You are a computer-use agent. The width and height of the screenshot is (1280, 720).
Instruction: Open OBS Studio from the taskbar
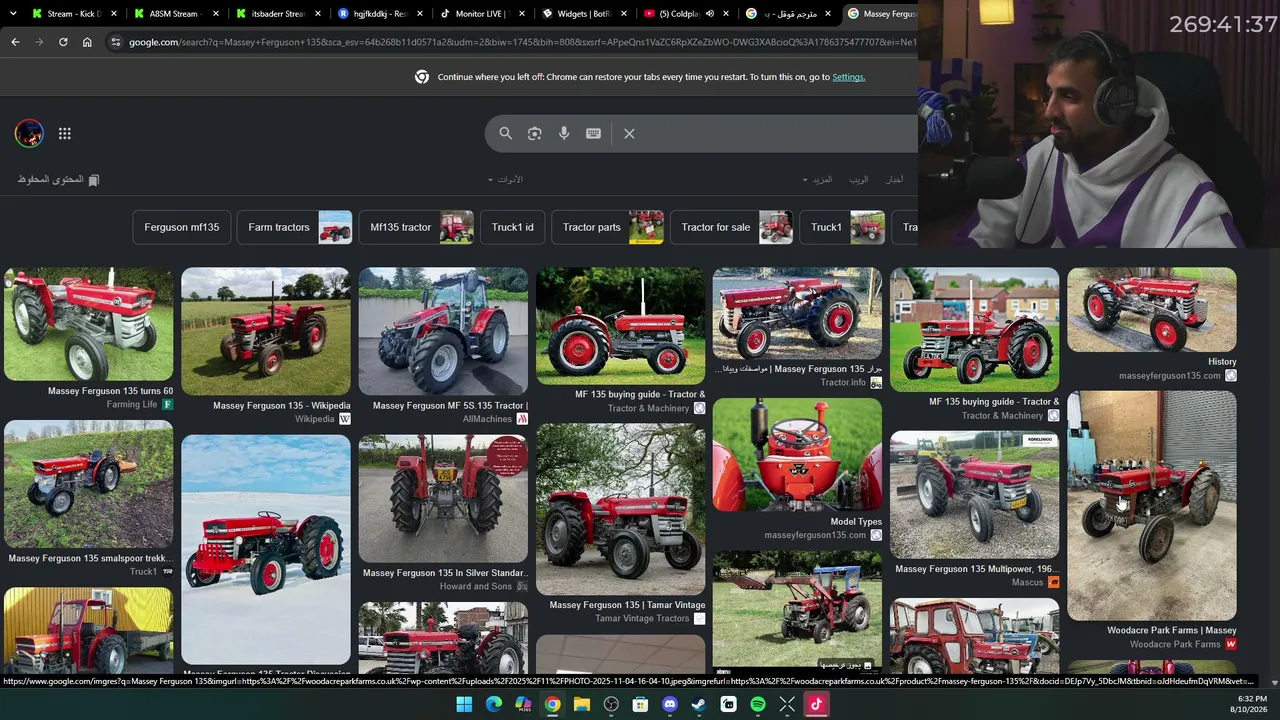(x=611, y=705)
